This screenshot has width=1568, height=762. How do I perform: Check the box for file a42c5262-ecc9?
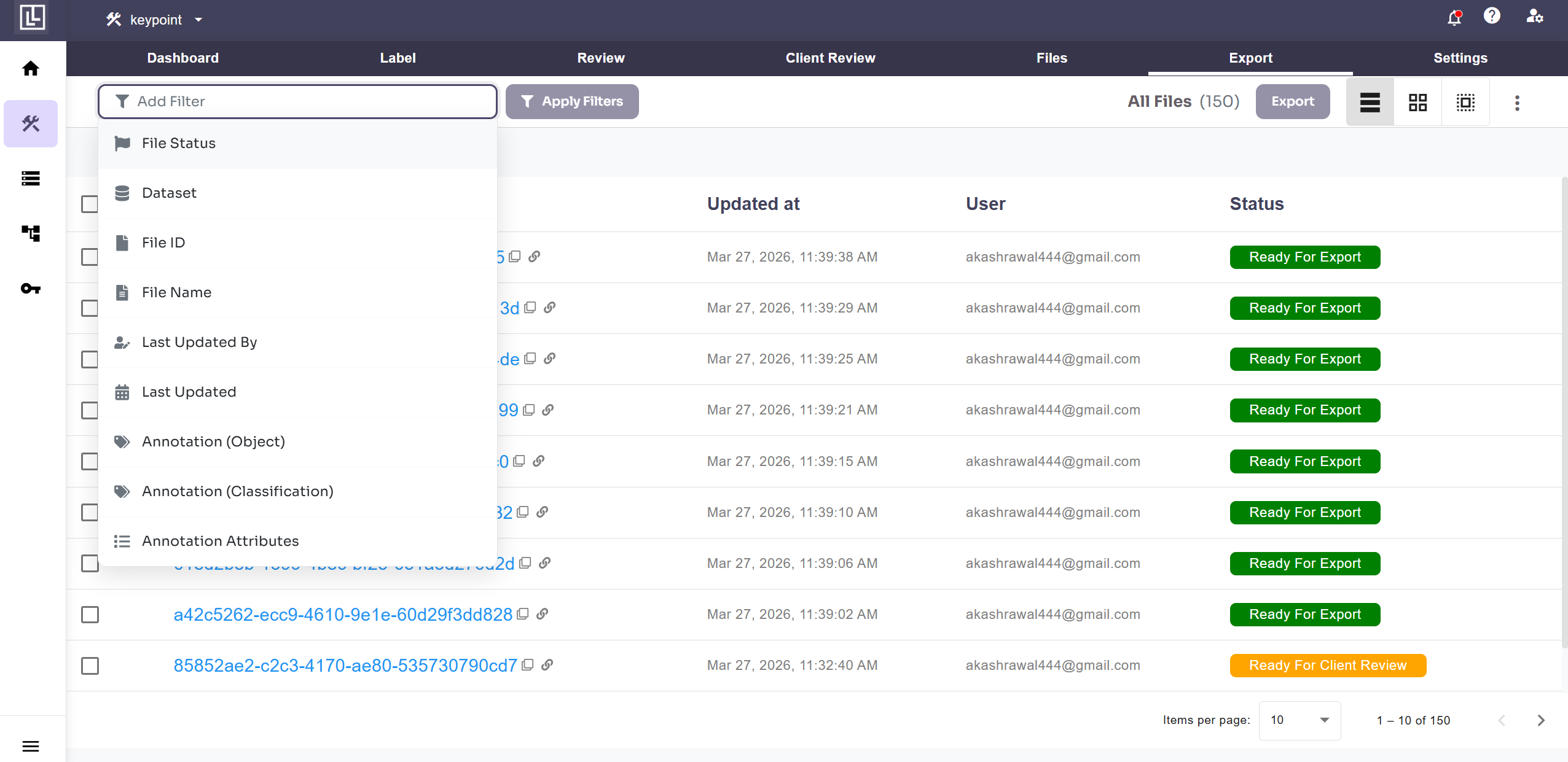(90, 615)
